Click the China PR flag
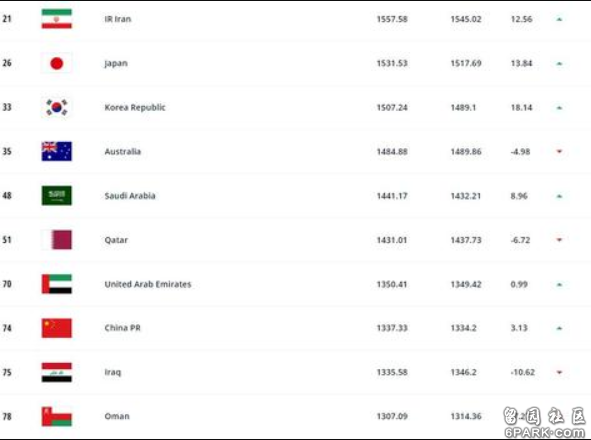The width and height of the screenshot is (591, 440). click(57, 328)
